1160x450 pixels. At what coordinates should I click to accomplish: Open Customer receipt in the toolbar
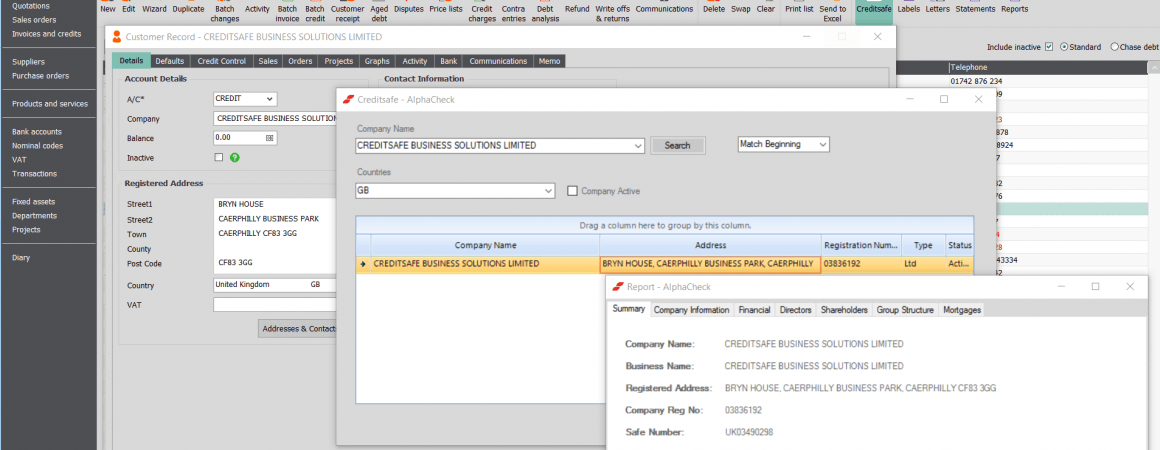348,13
